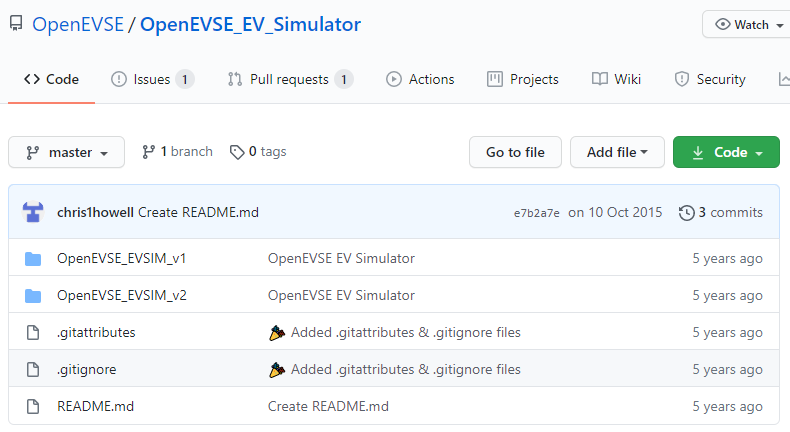This screenshot has height=432, width=790.
Task: Click '5 years ago' in OpenEVSE_EVSIM_v1 row
Action: click(x=727, y=258)
